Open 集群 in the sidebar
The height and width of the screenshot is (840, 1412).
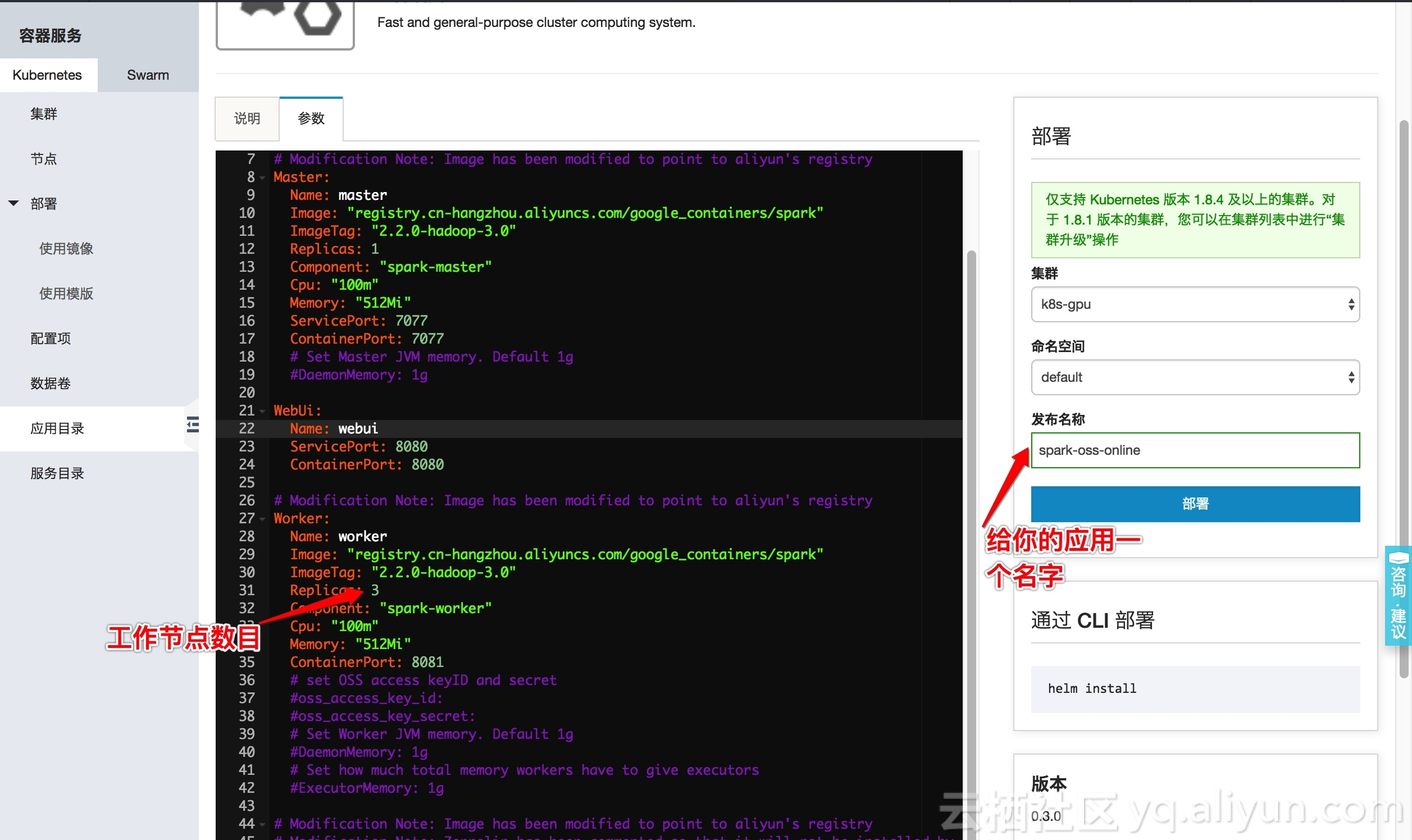pos(44,114)
